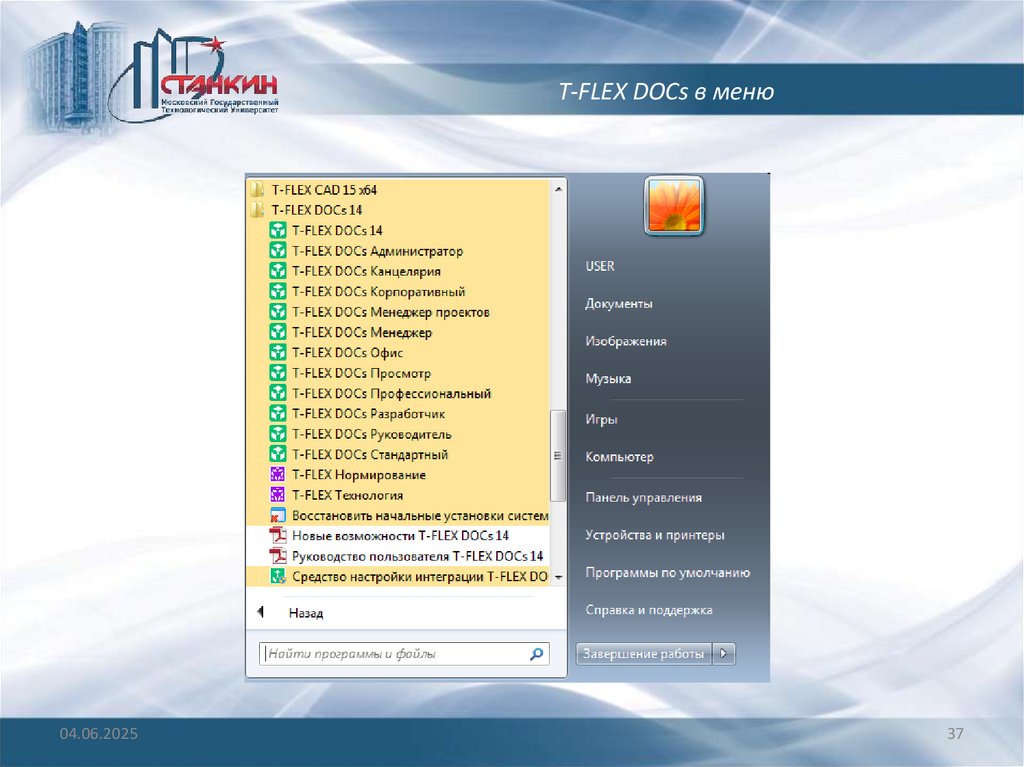Viewport: 1024px width, 767px height.
Task: Click the program list scroll down arrow
Action: (x=558, y=577)
